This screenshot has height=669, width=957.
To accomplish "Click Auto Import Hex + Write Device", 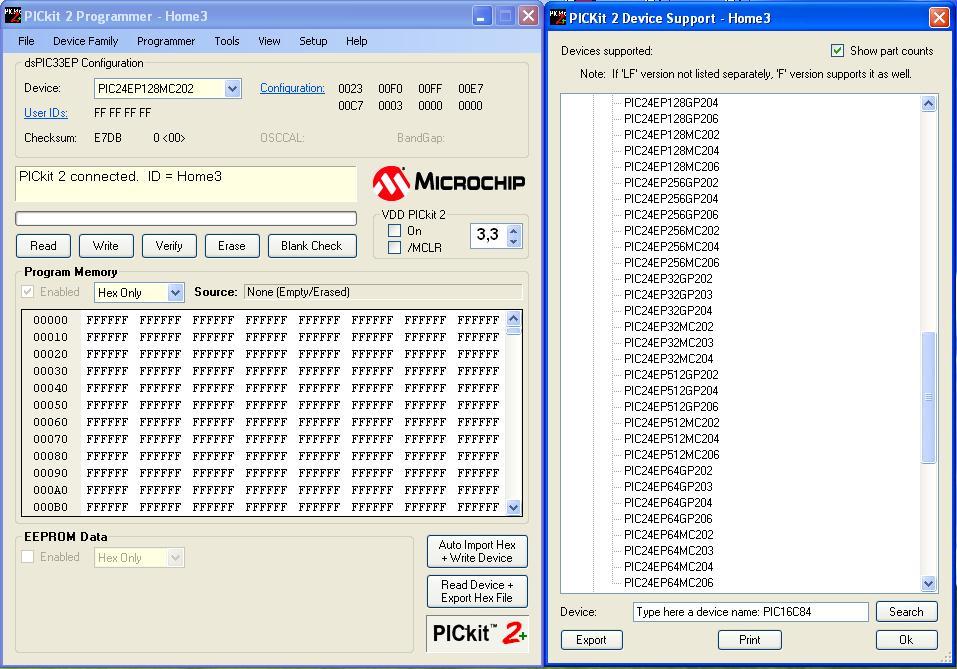I will pos(477,551).
